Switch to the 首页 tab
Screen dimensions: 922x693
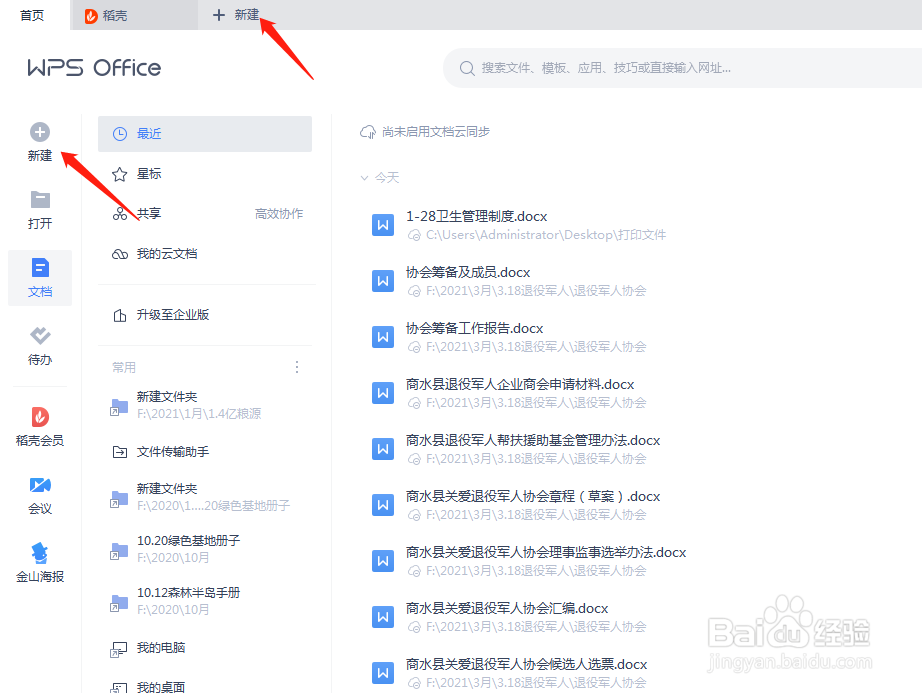click(32, 15)
